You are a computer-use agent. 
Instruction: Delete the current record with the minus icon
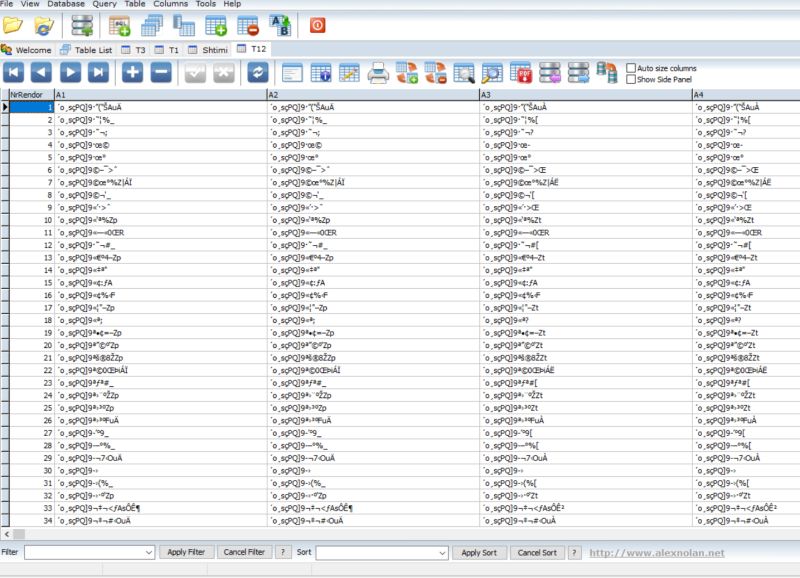(159, 71)
